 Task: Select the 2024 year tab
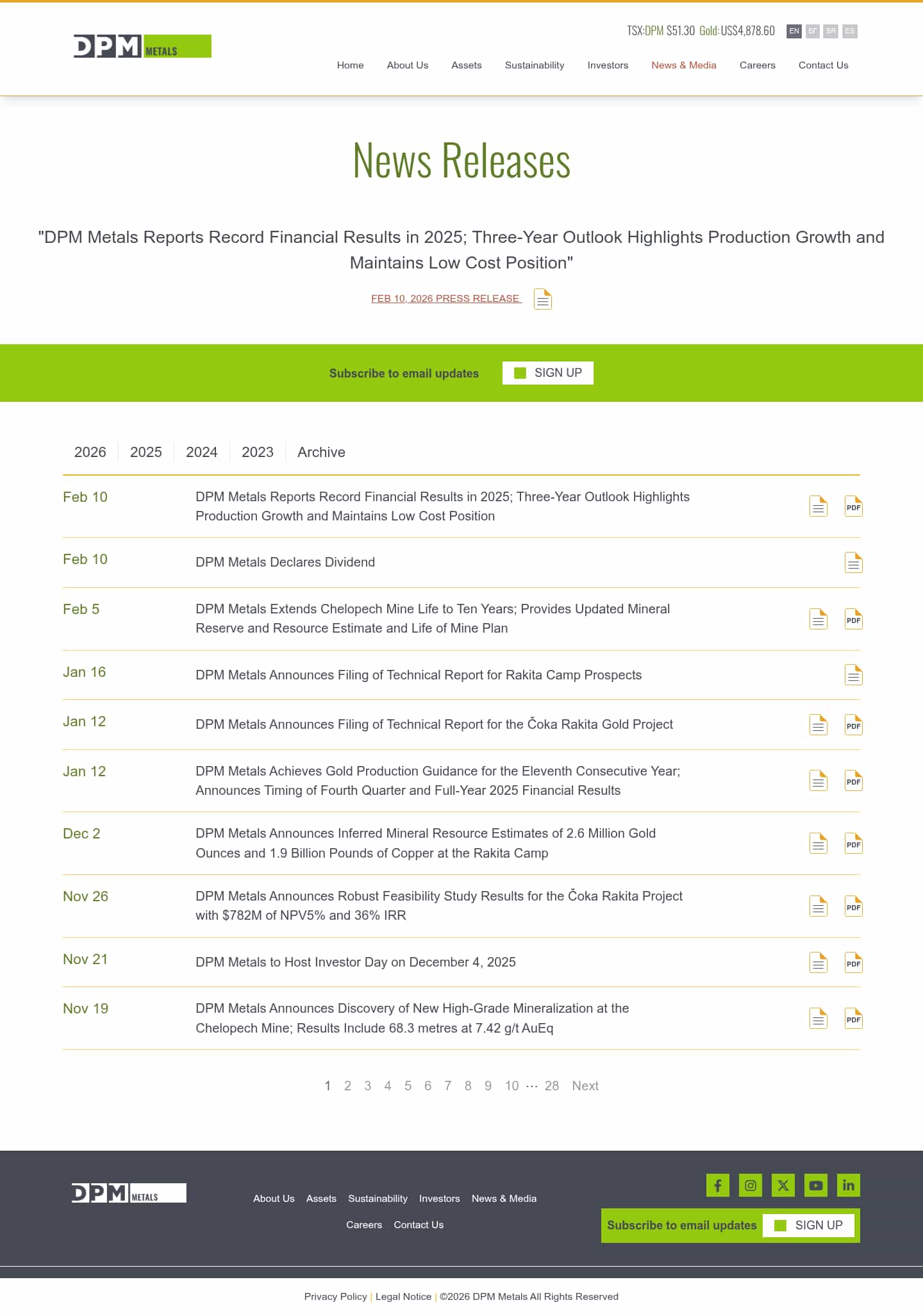pos(202,452)
